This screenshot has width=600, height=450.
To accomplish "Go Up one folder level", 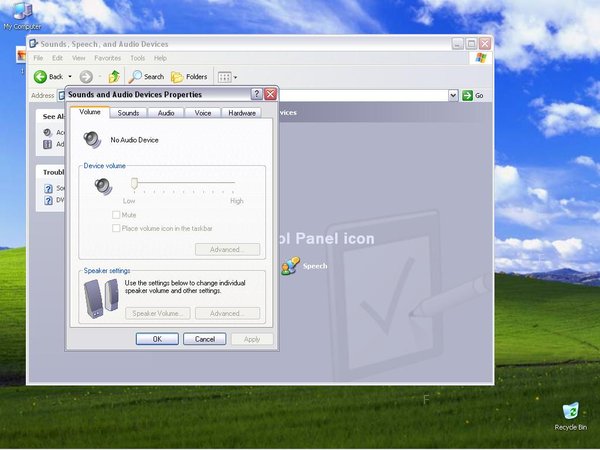I will point(114,77).
